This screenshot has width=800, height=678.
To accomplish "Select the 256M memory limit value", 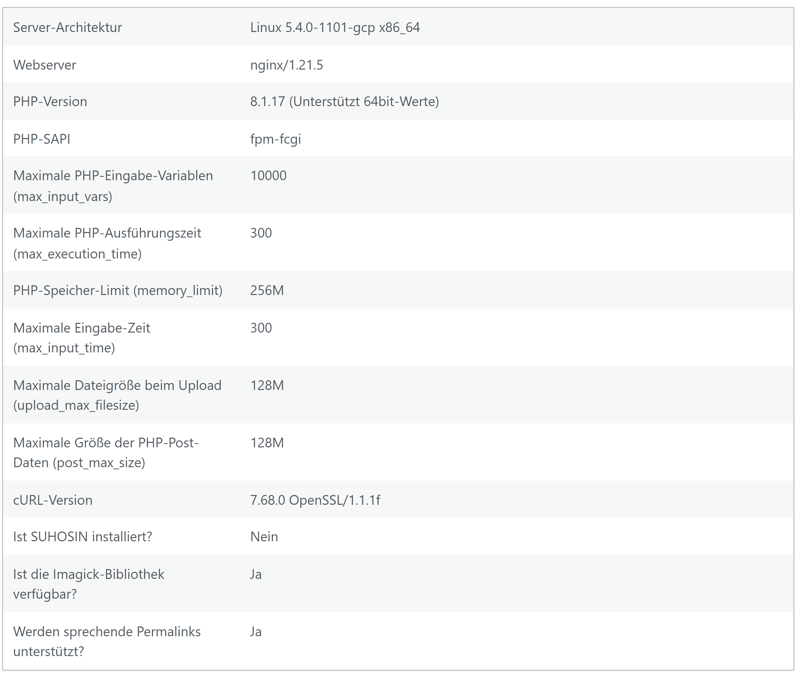I will coord(267,291).
